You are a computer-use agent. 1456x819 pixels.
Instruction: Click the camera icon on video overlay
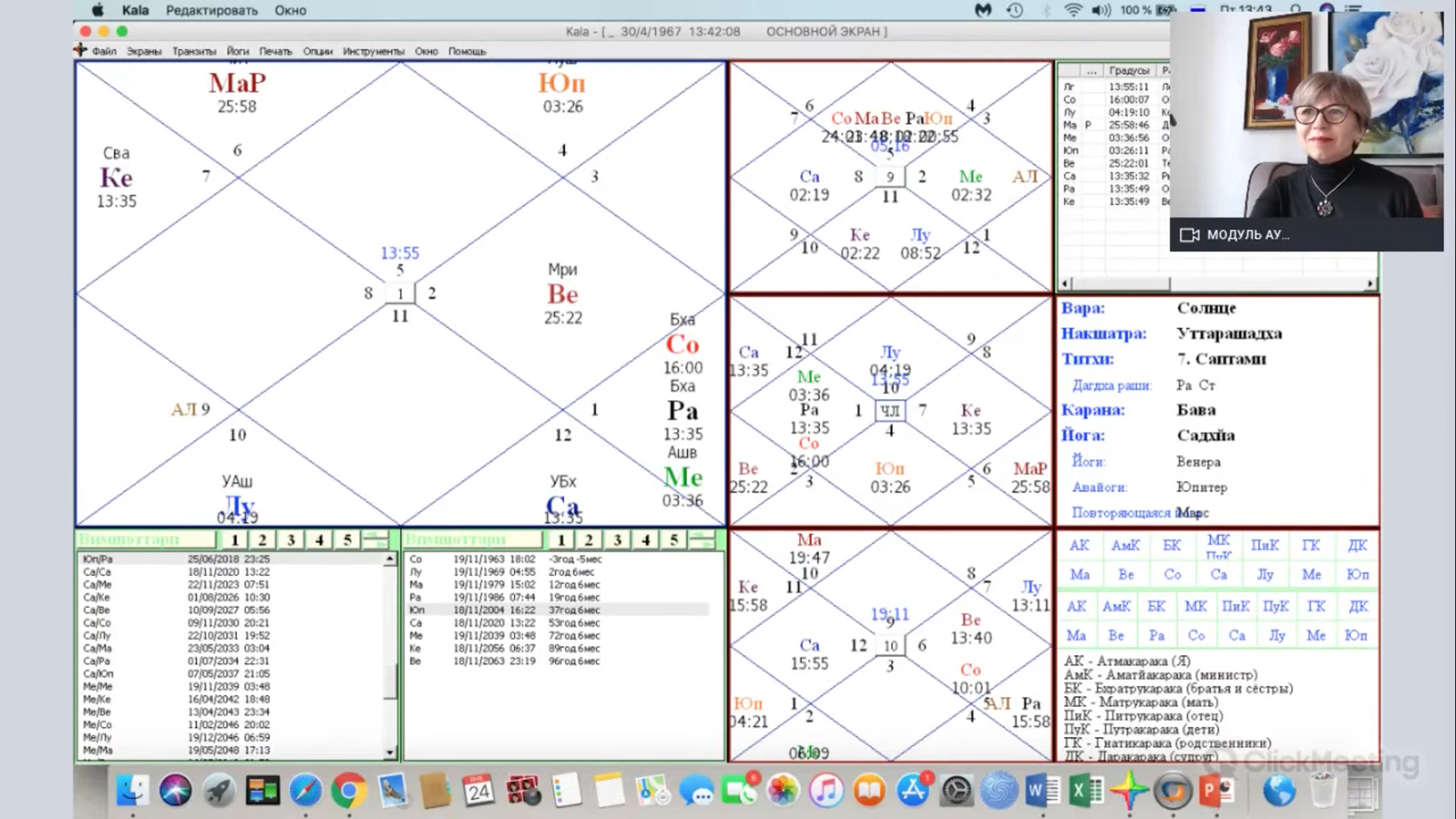click(1189, 235)
